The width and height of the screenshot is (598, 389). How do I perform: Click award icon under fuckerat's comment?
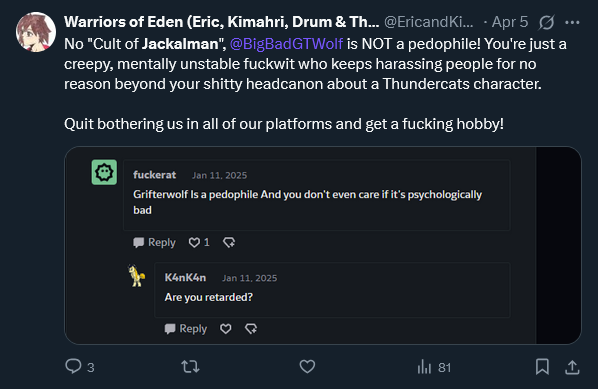coord(229,243)
